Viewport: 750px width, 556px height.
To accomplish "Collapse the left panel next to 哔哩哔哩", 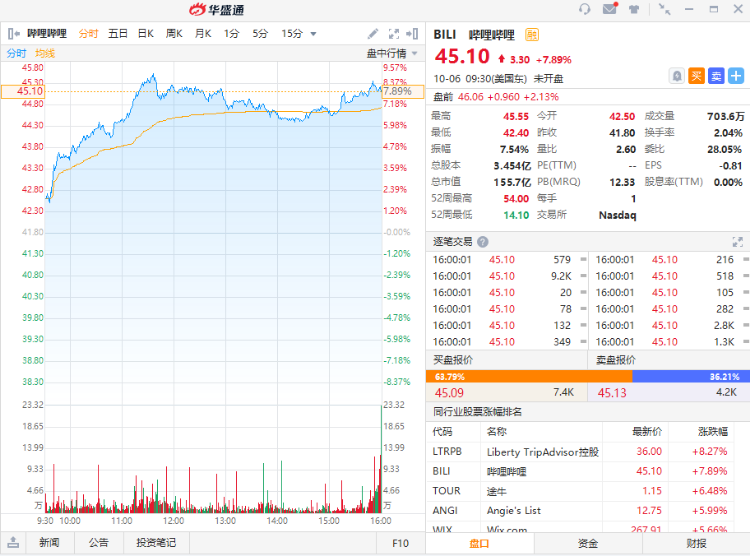I will pyautogui.click(x=13, y=33).
